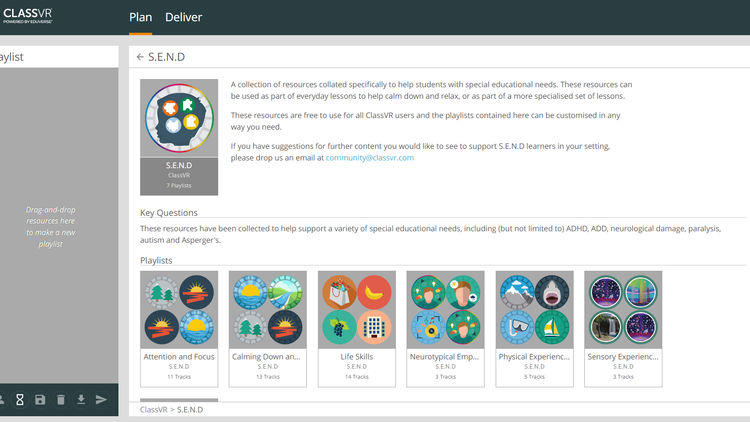Click the Playlists section heading
The image size is (750, 422).
click(x=156, y=260)
